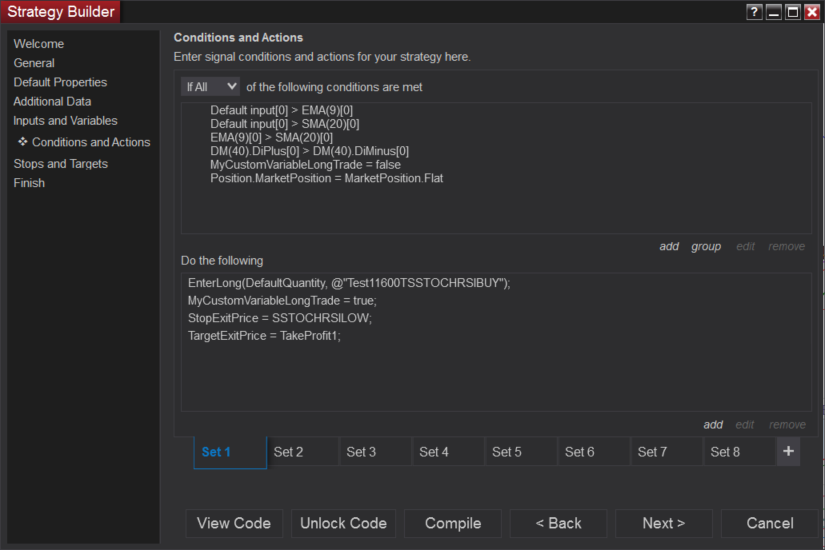This screenshot has height=550, width=825.
Task: Navigate to Inputs and Variables page
Action: pos(65,121)
